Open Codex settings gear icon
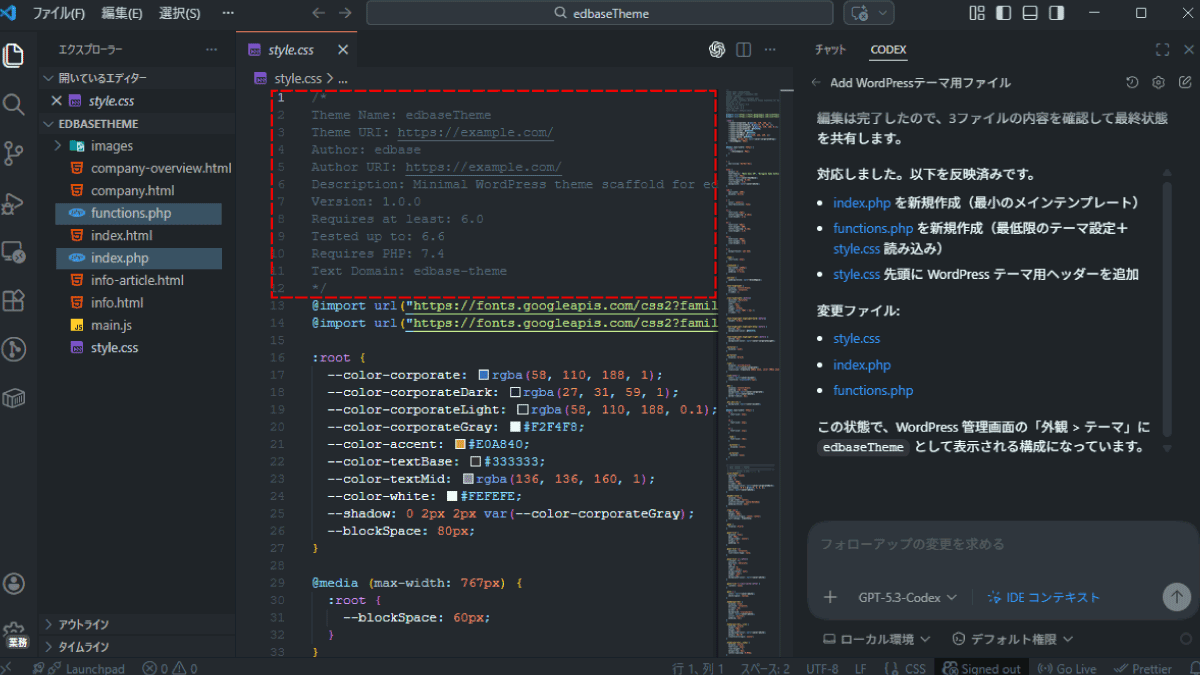The image size is (1200, 675). pyautogui.click(x=1159, y=83)
